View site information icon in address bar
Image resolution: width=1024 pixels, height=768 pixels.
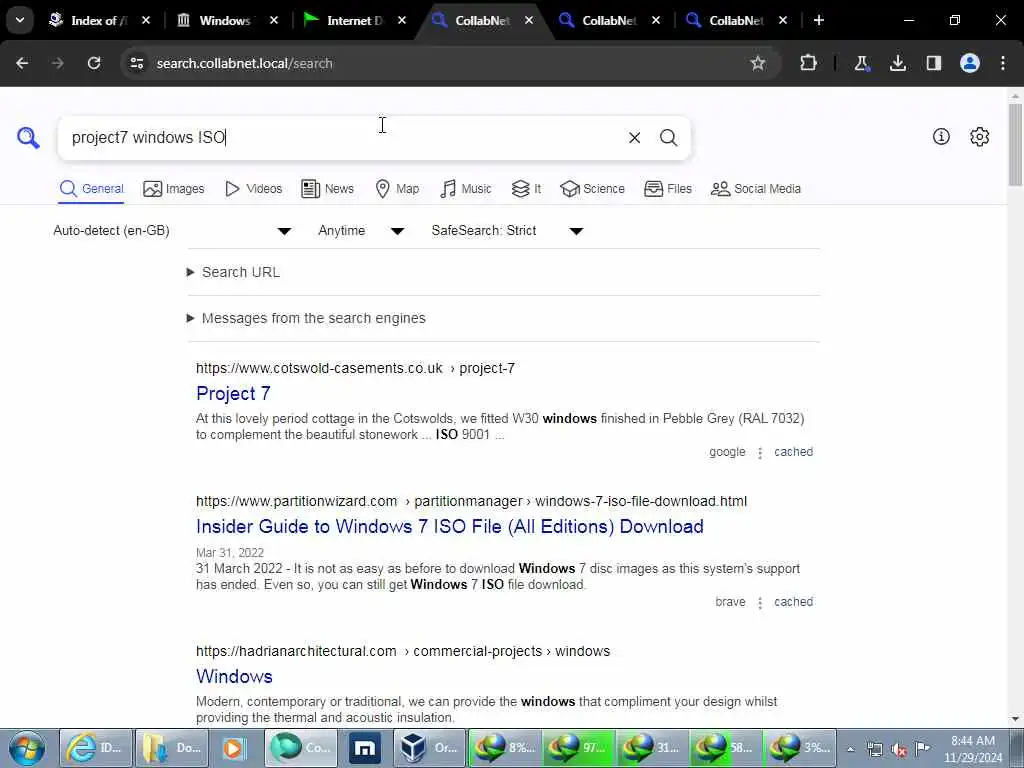(x=136, y=63)
